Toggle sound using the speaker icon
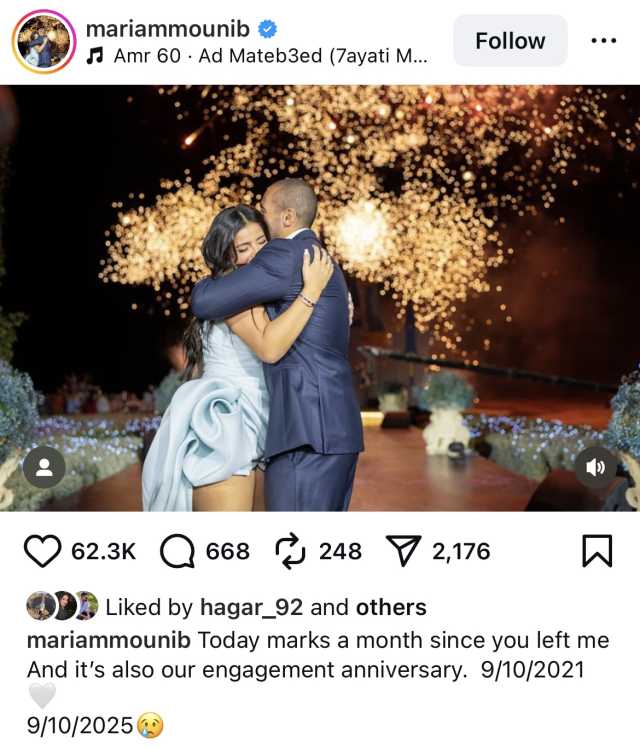This screenshot has width=640, height=748. pyautogui.click(x=596, y=467)
